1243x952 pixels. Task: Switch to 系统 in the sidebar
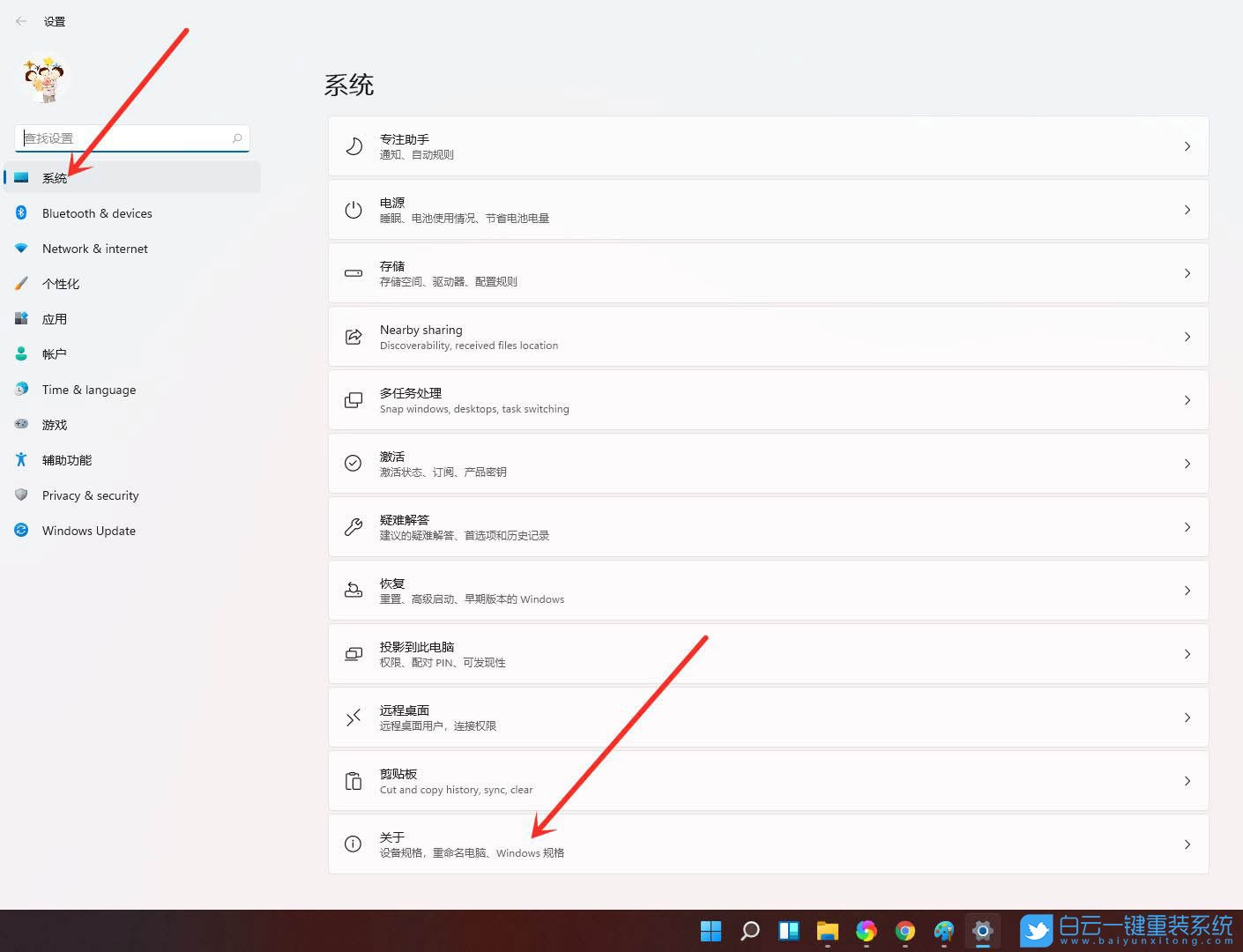coord(56,177)
